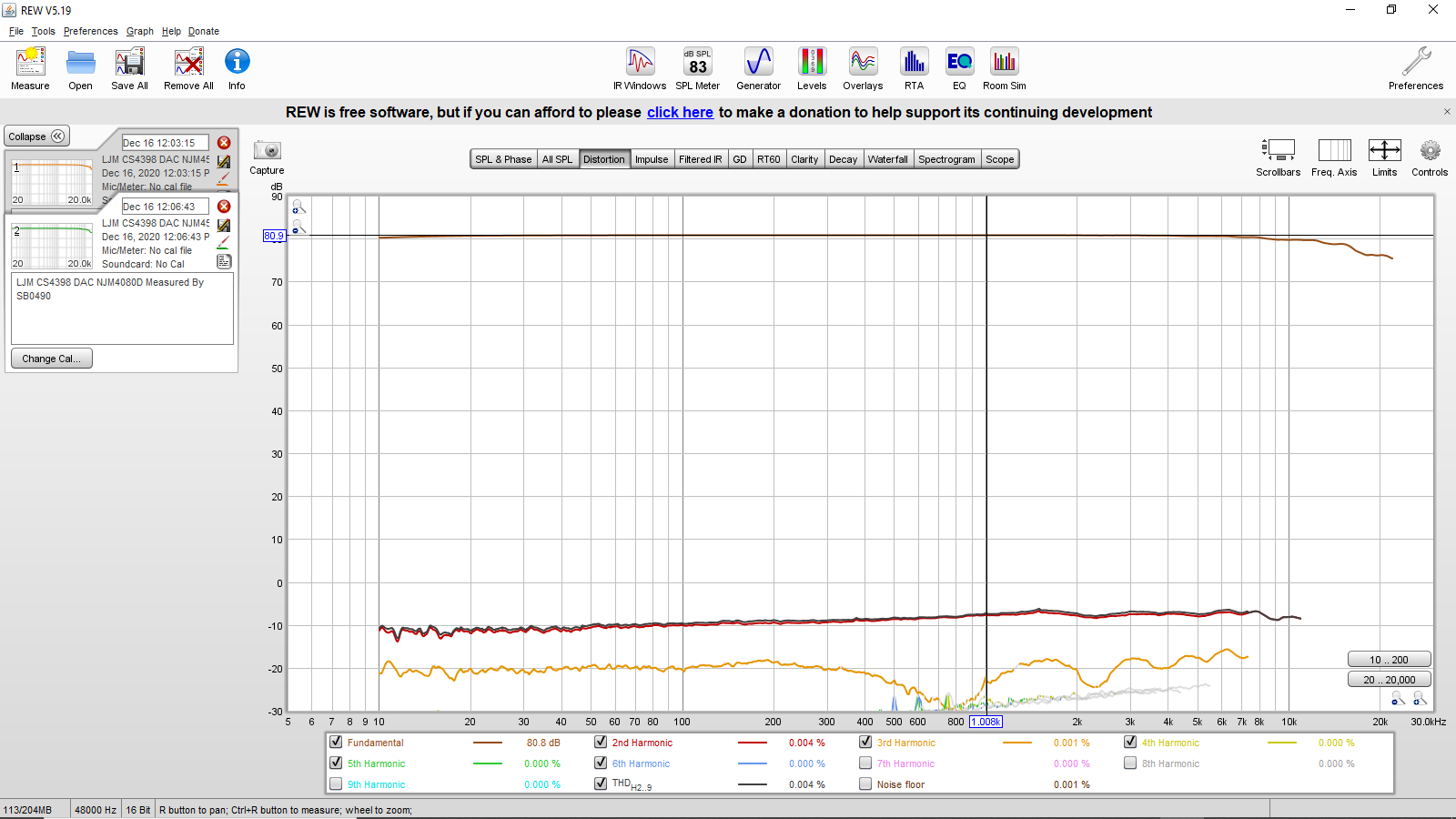1456x819 pixels.
Task: Enable the 7th Harmonic checkbox
Action: (x=865, y=763)
